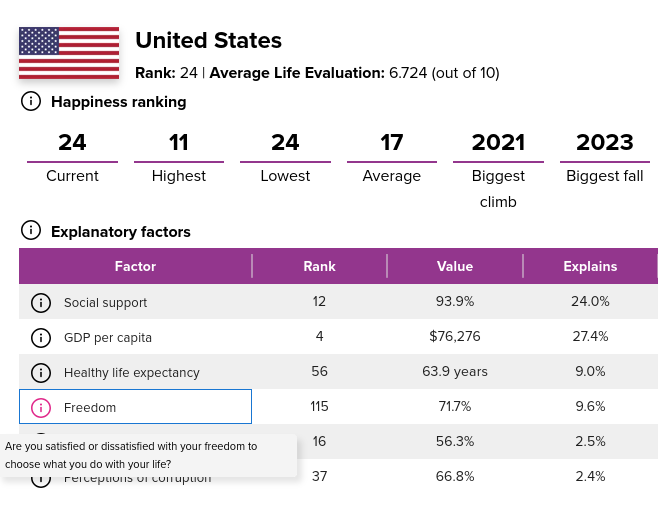
Task: Click the info icon beside Happiness ranking
Action: click(x=31, y=101)
